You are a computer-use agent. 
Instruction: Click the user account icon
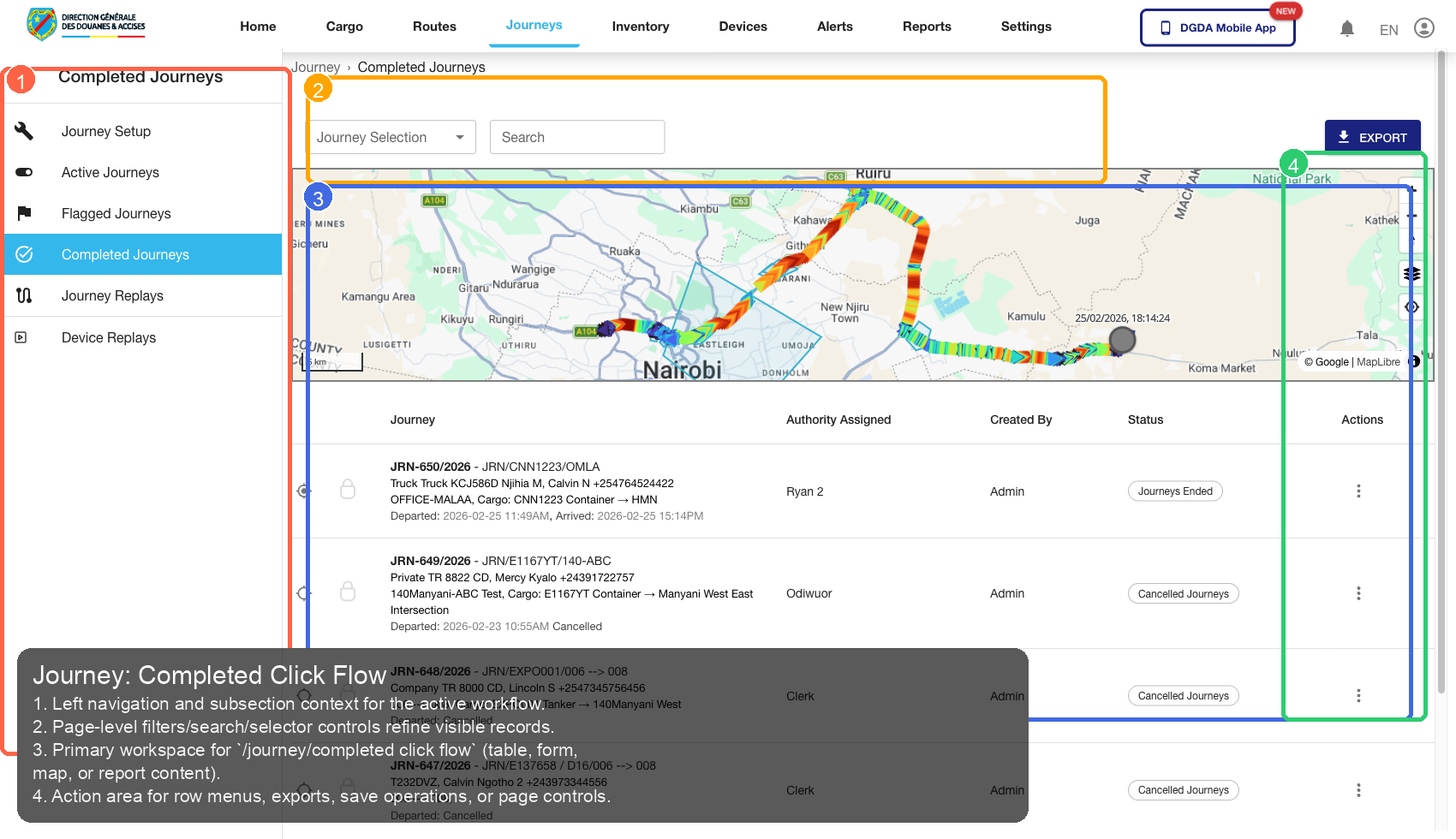click(x=1424, y=27)
